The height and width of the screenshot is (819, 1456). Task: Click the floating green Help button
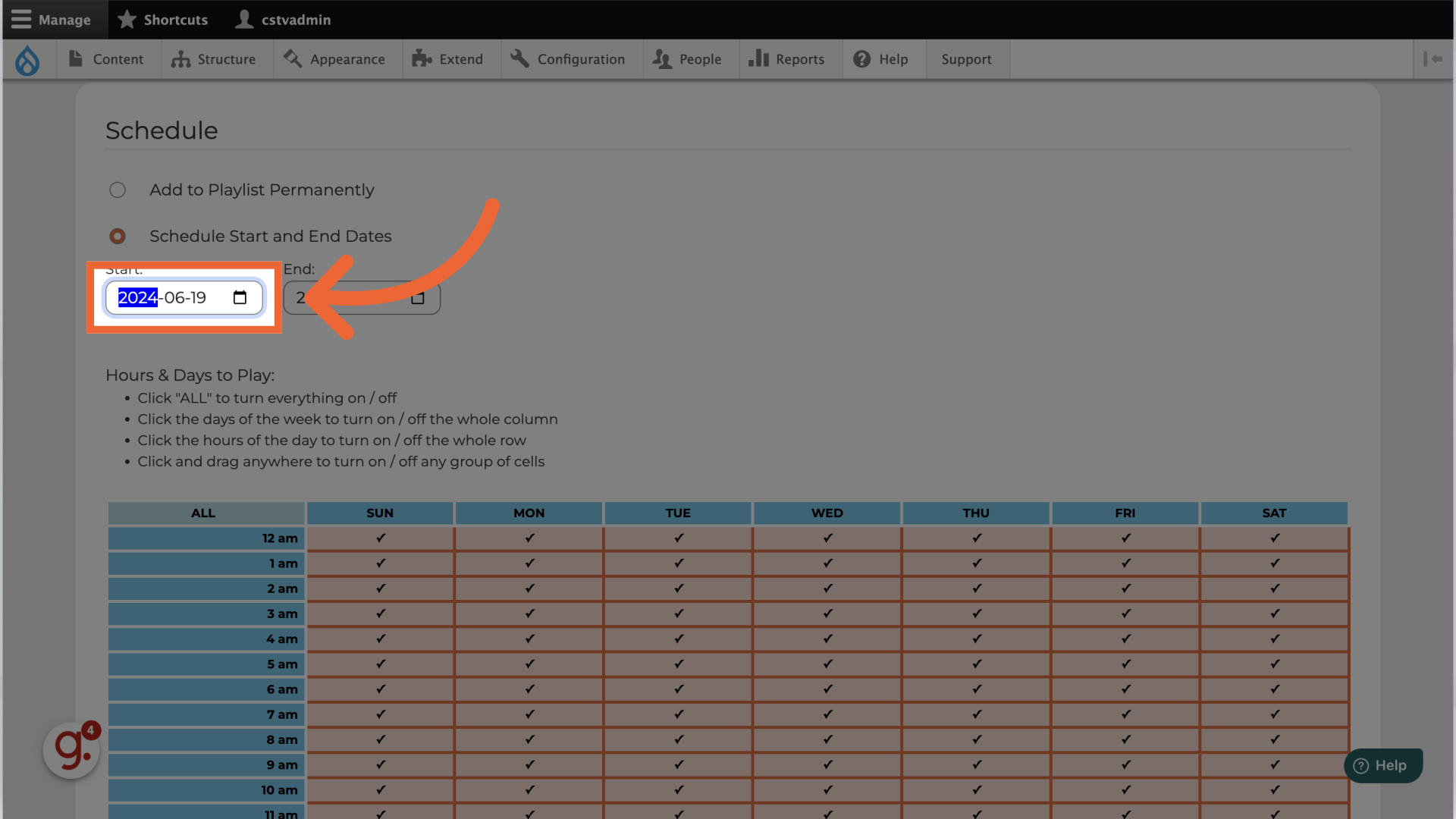[1382, 766]
